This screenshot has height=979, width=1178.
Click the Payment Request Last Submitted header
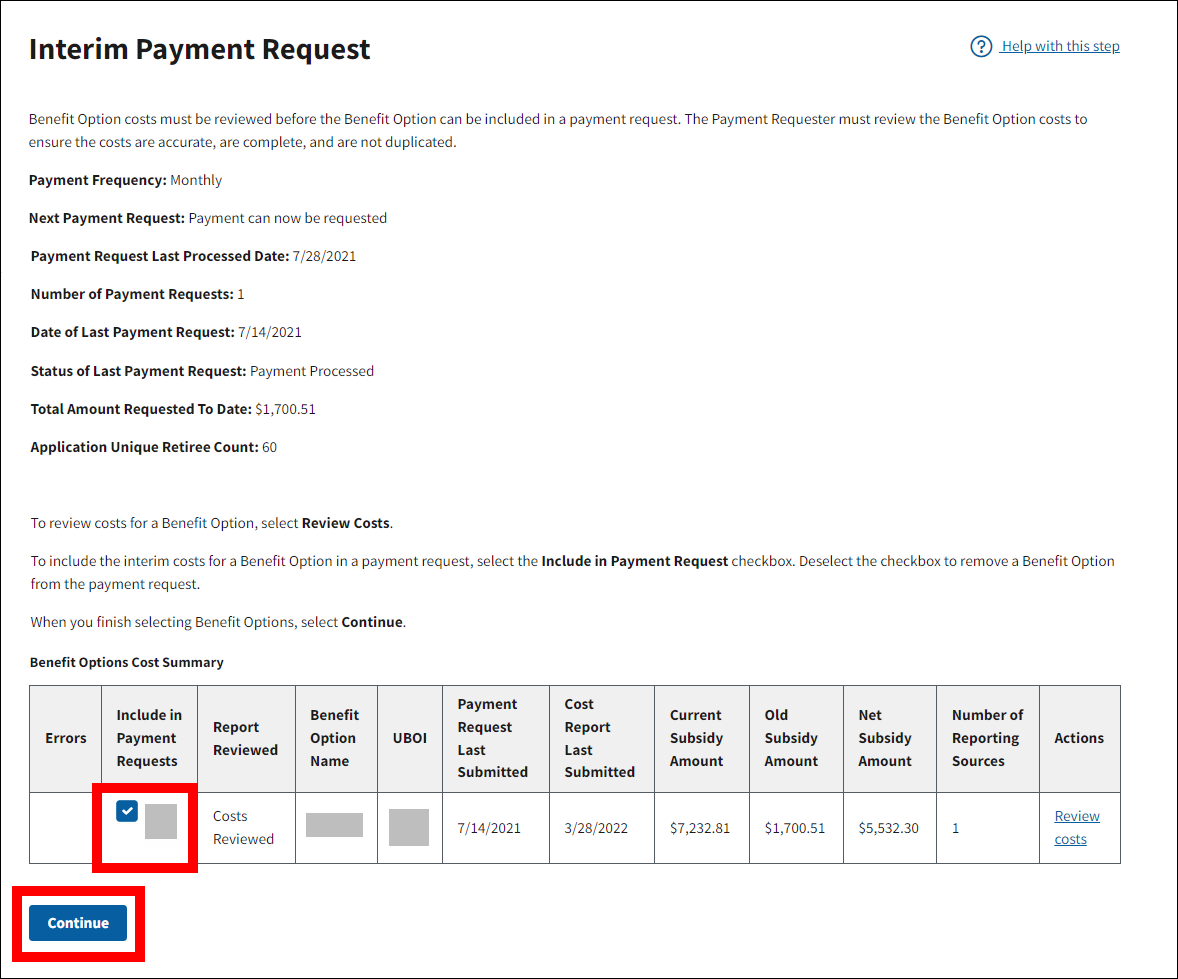[x=492, y=738]
